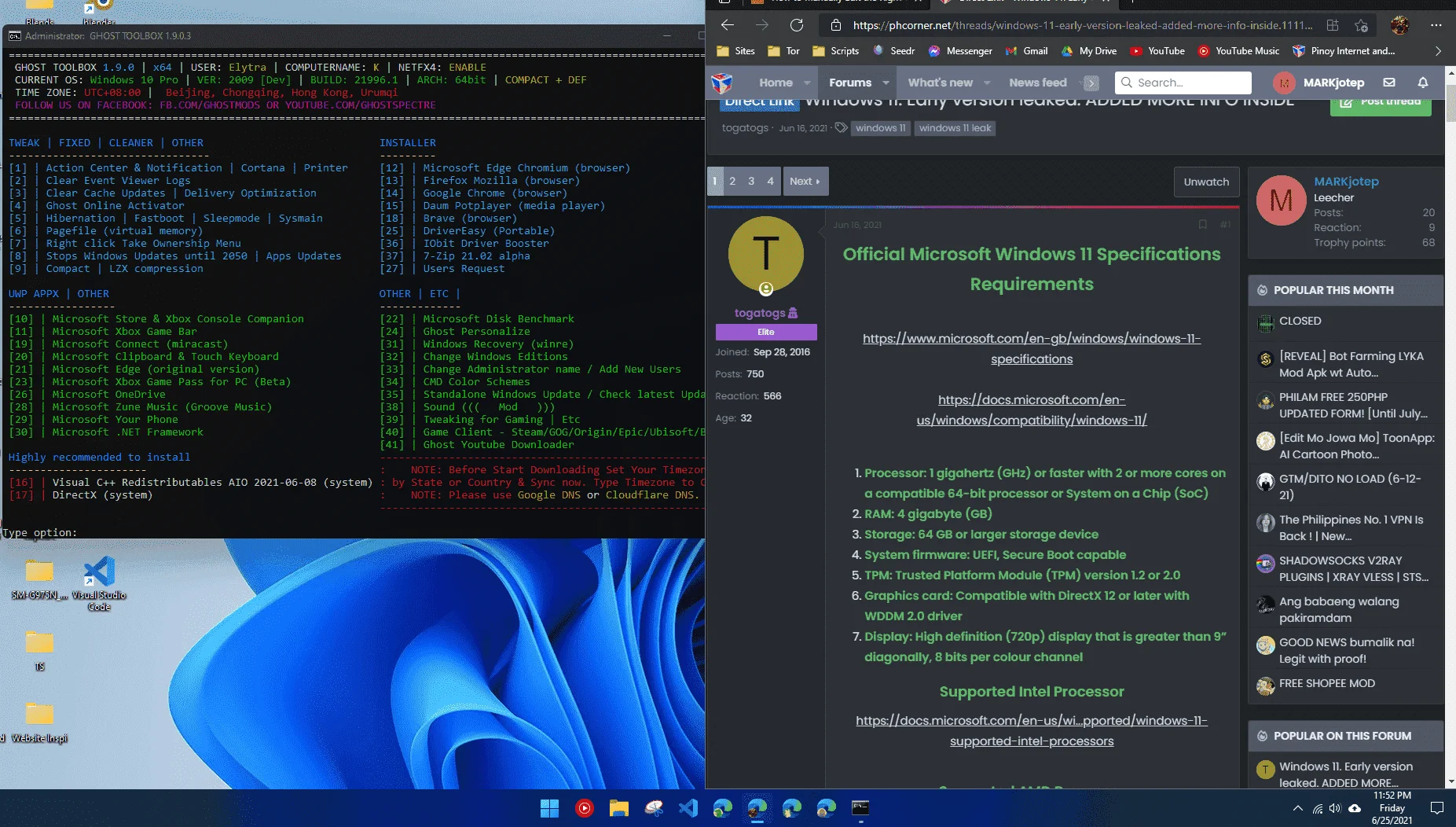
Task: Go to thread page 2
Action: [732, 181]
